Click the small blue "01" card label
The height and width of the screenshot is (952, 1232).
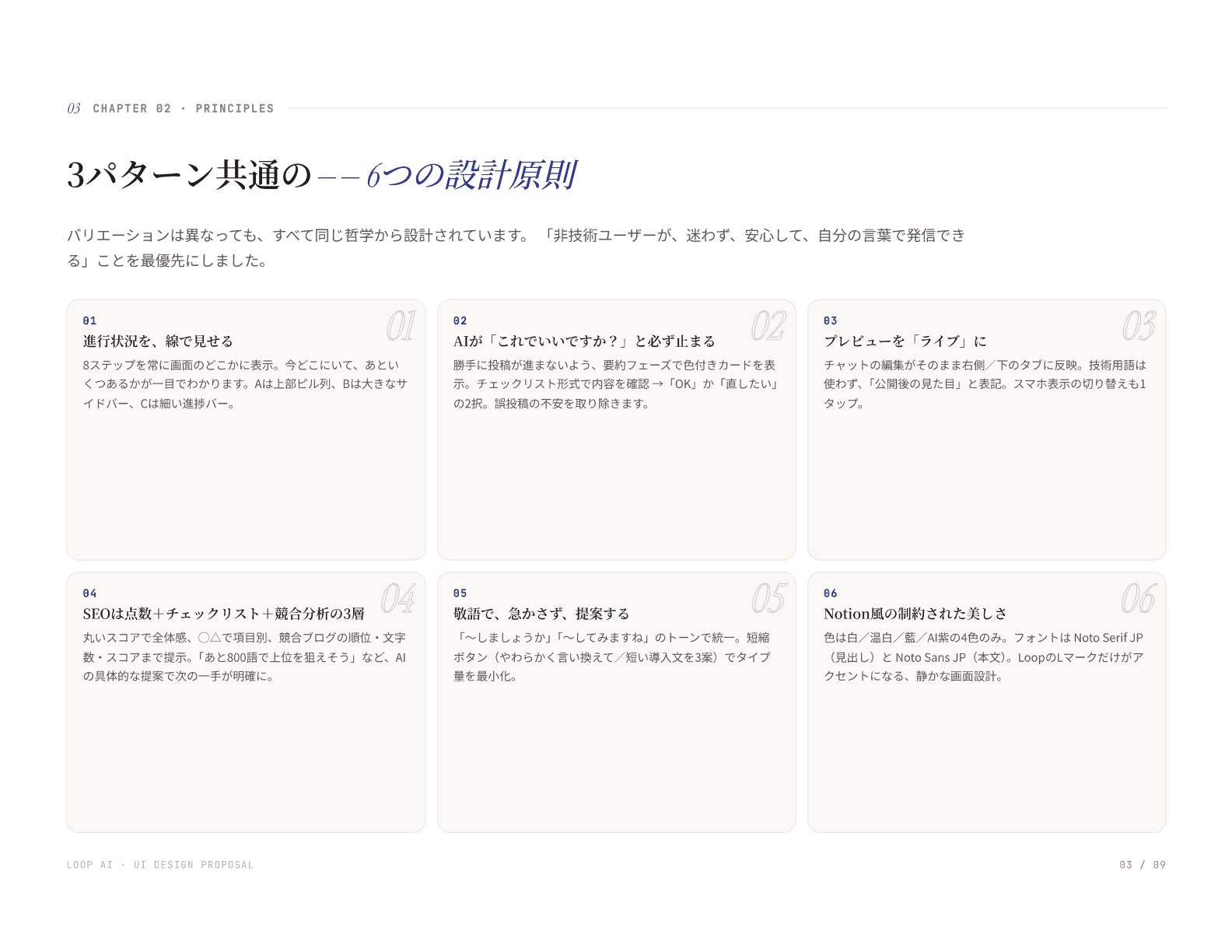90,320
